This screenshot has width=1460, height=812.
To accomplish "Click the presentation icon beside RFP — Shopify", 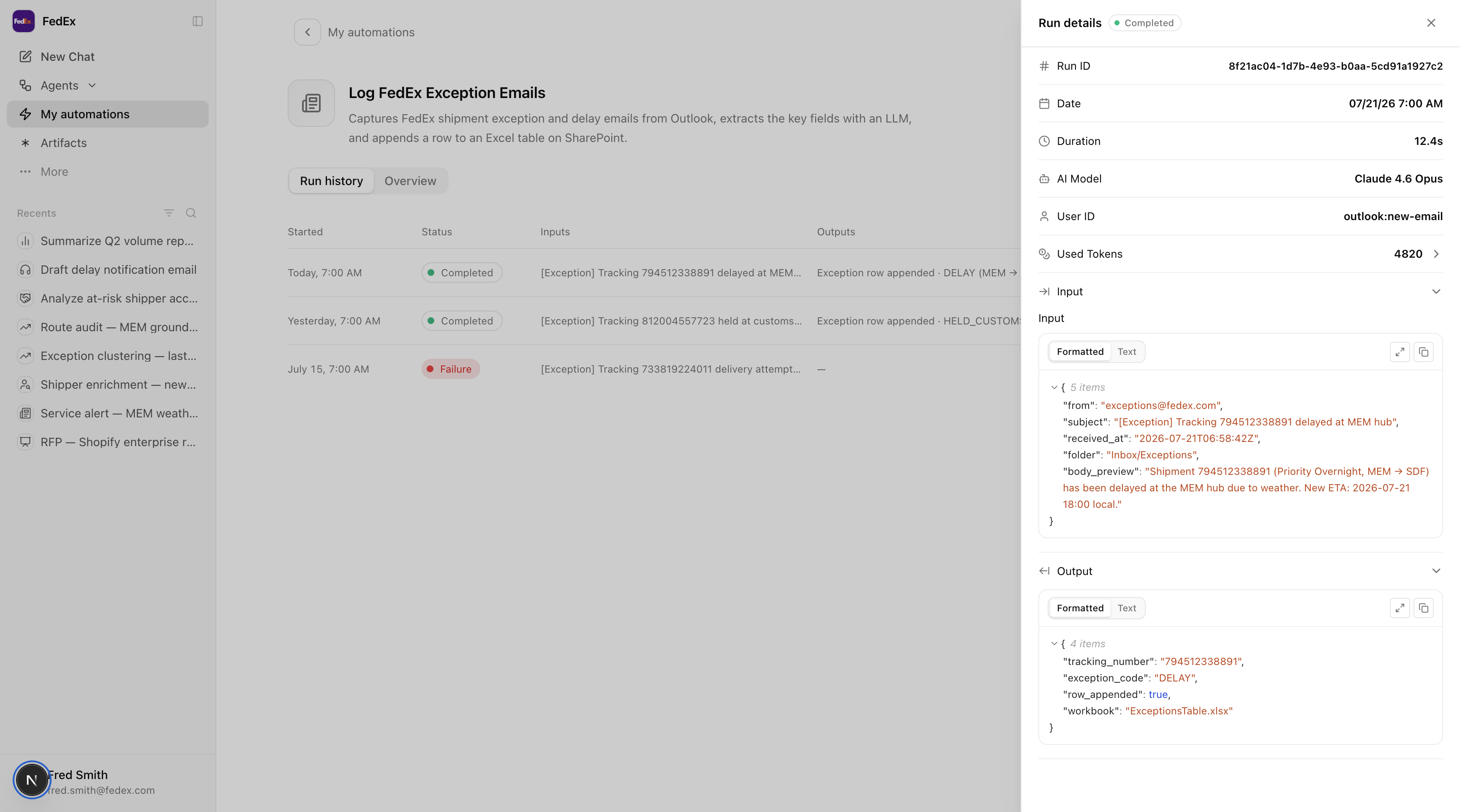I will click(x=25, y=442).
